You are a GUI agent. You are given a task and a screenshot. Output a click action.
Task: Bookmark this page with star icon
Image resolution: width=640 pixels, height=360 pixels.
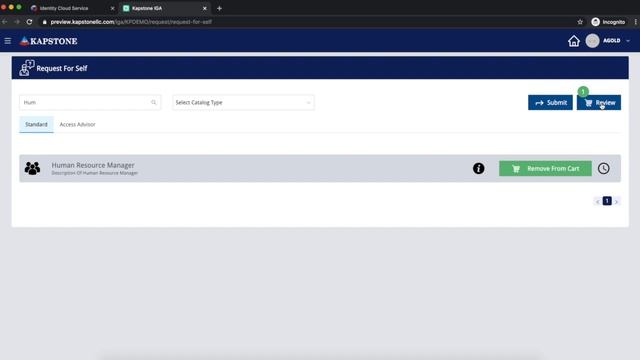(x=580, y=22)
